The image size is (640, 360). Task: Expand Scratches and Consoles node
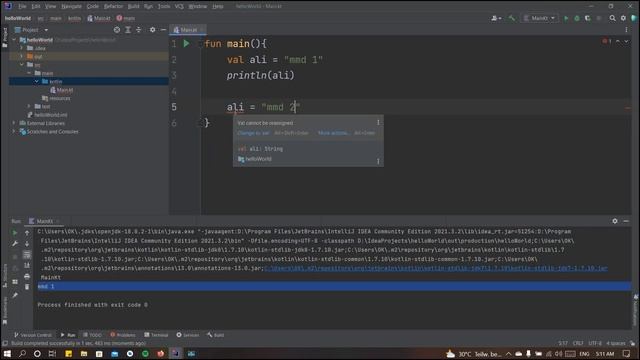[14, 131]
